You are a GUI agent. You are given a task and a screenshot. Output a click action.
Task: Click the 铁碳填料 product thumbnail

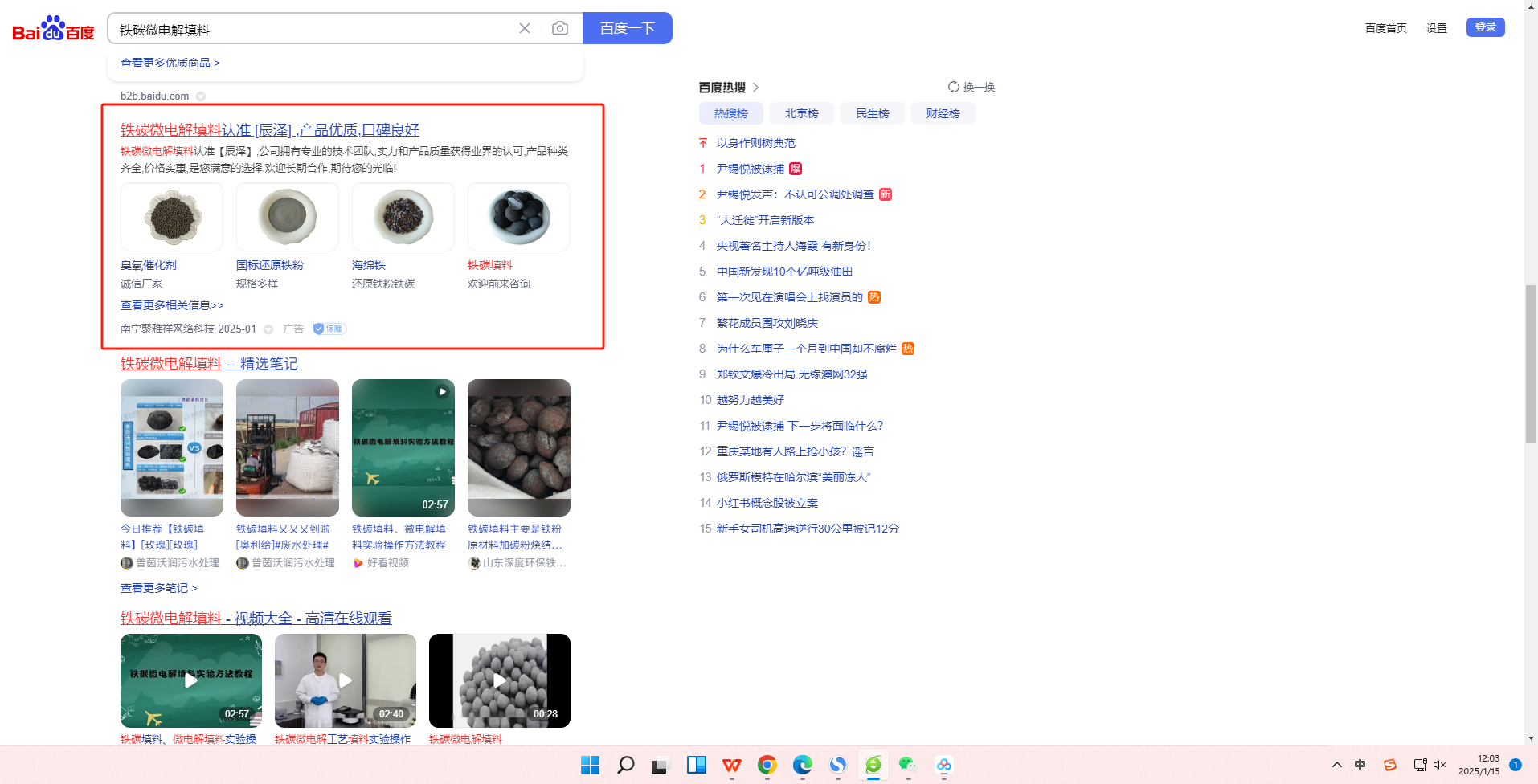click(x=519, y=217)
